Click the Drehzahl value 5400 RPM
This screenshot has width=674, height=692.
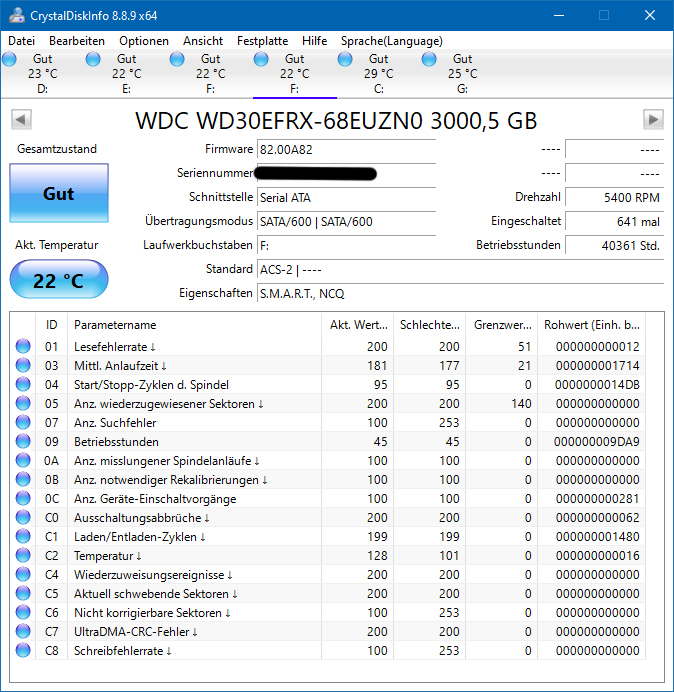614,197
